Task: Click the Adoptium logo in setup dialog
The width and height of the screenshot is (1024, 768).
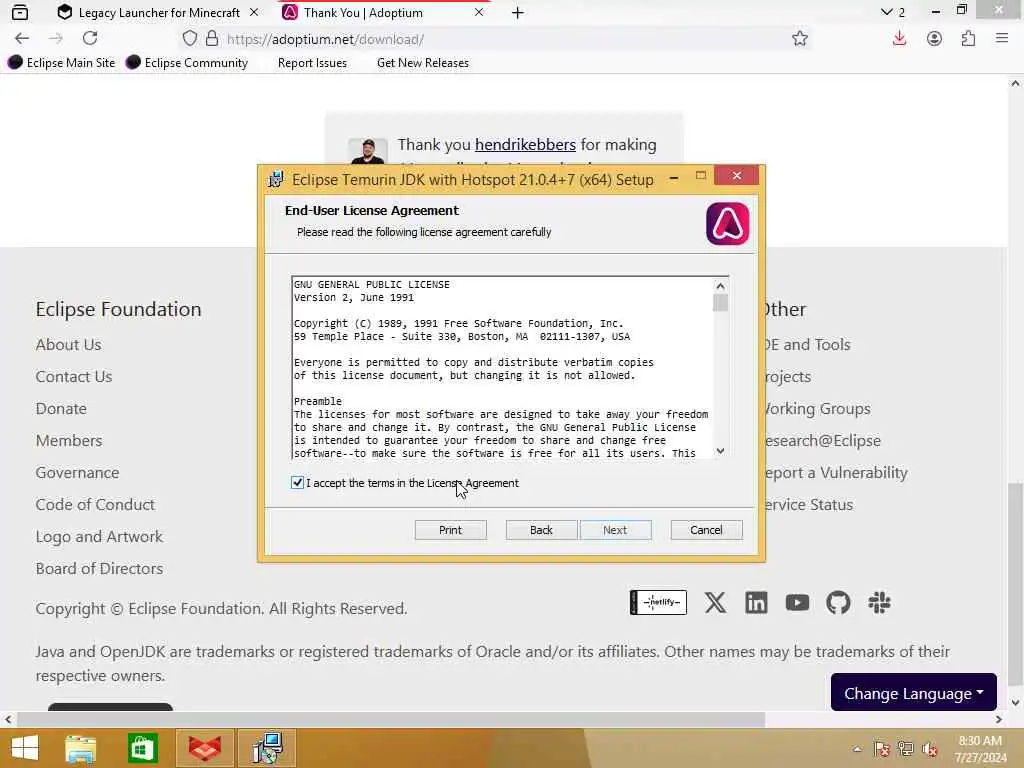Action: [x=728, y=224]
